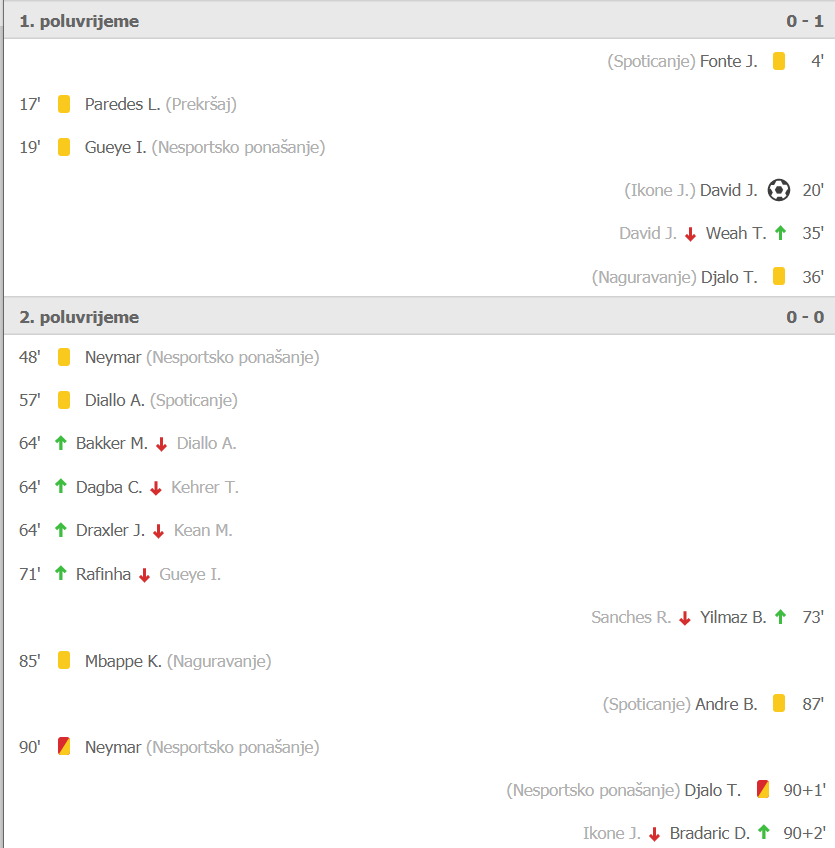Click yellow card icon for Paredes L.
The width and height of the screenshot is (835, 848).
coord(64,104)
